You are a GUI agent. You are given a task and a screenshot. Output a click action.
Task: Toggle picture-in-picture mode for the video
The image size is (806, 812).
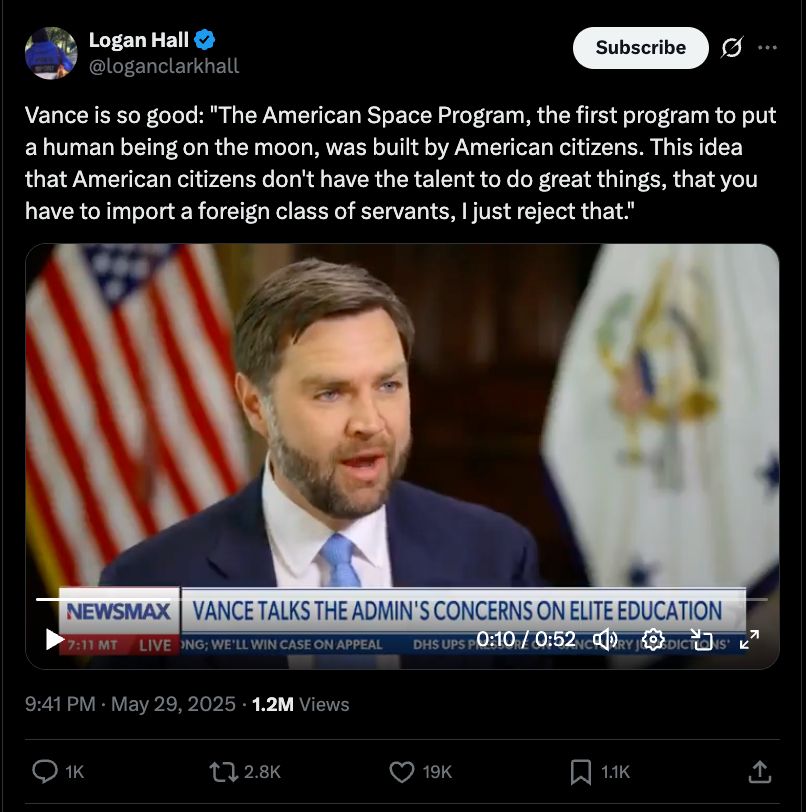[701, 639]
